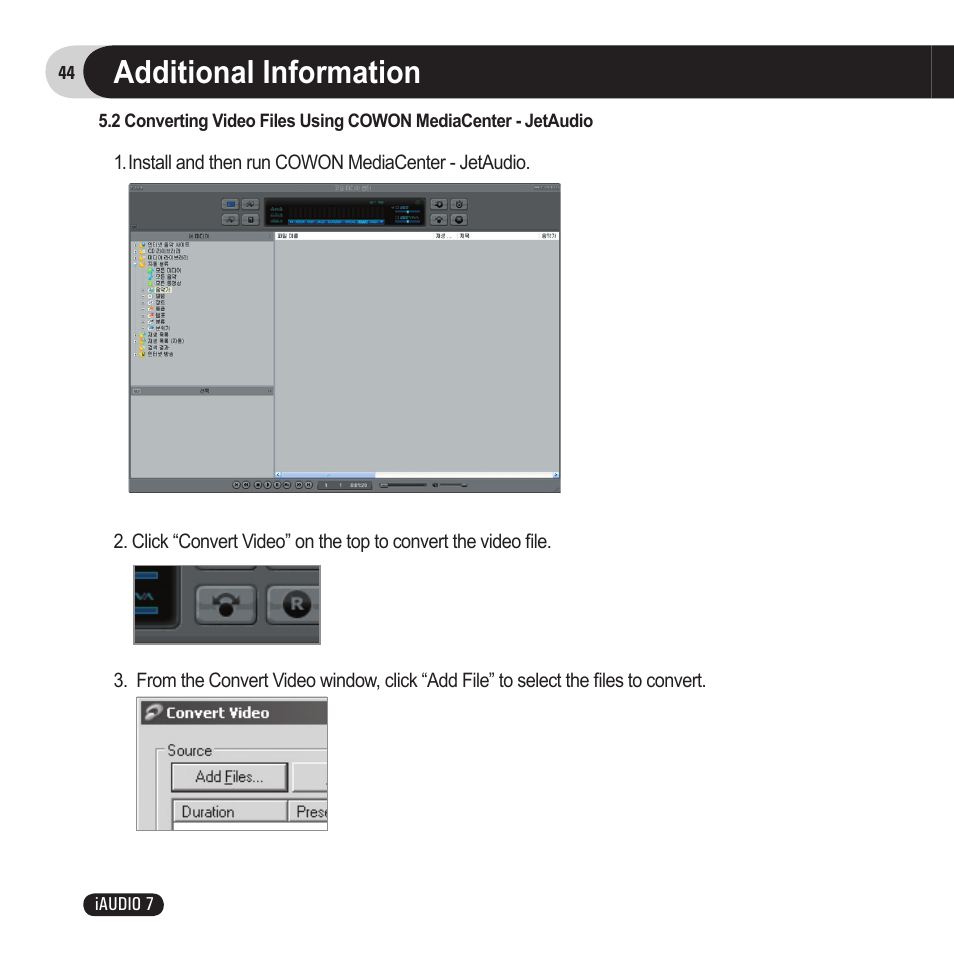Click the file list horizontal scrollbar right arrow
The width and height of the screenshot is (954, 954).
coord(555,475)
